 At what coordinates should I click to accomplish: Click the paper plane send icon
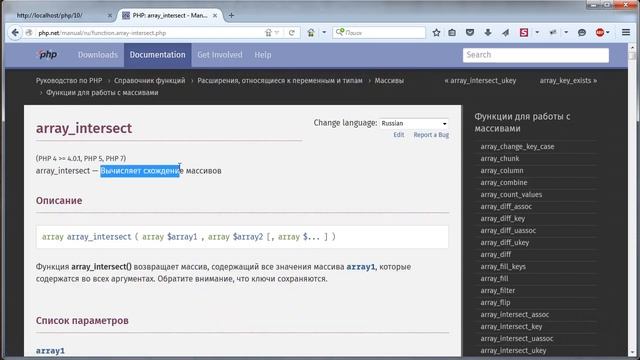click(505, 33)
